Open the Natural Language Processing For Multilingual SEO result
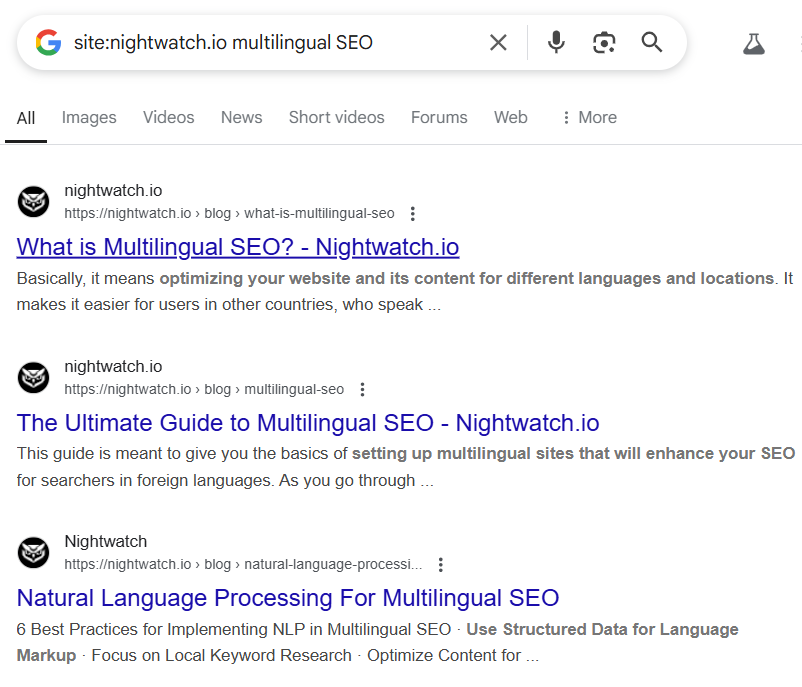 pos(287,598)
